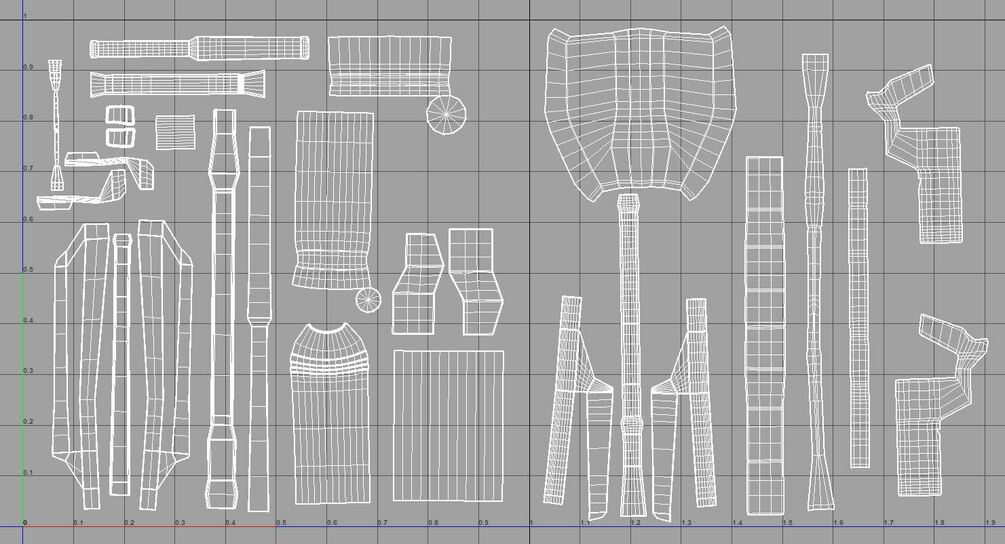1005x544 pixels.
Task: Select long thin flared shell between the strips
Action: click(x=816, y=282)
